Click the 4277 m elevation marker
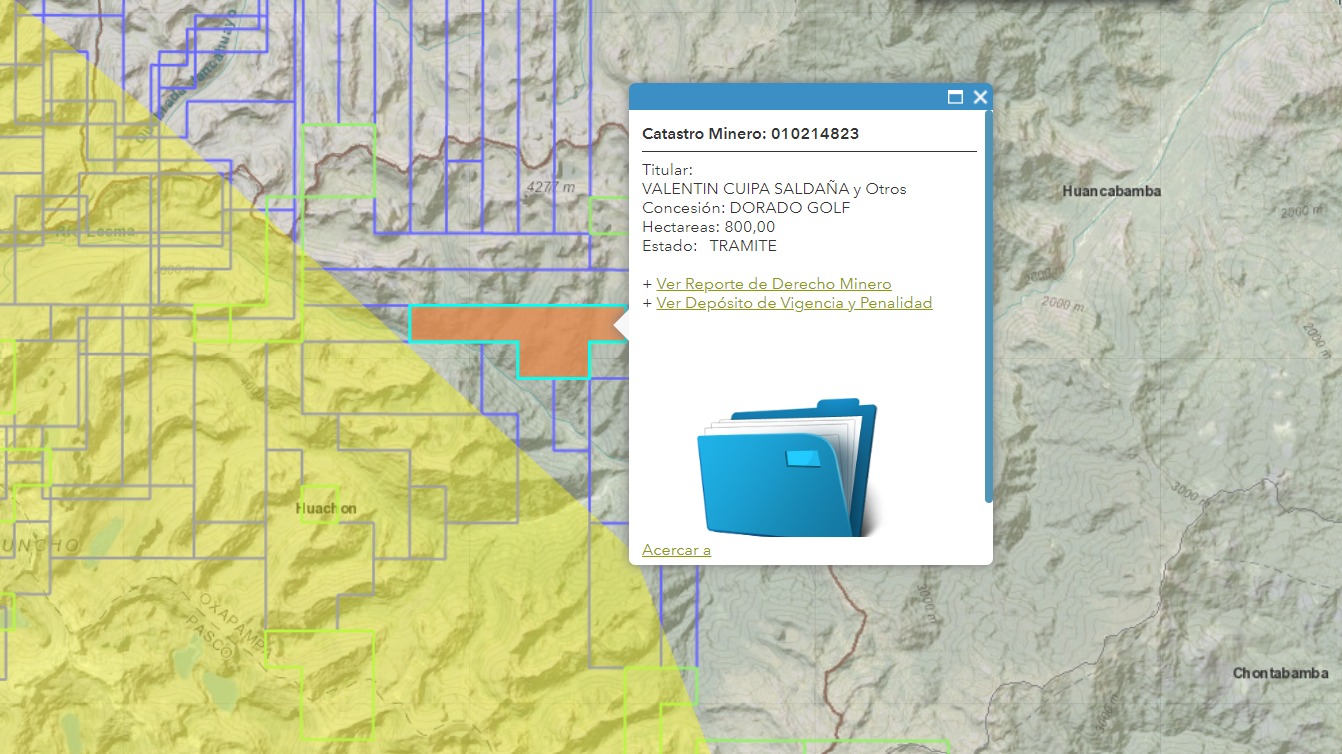This screenshot has height=754, width=1342. click(x=551, y=187)
